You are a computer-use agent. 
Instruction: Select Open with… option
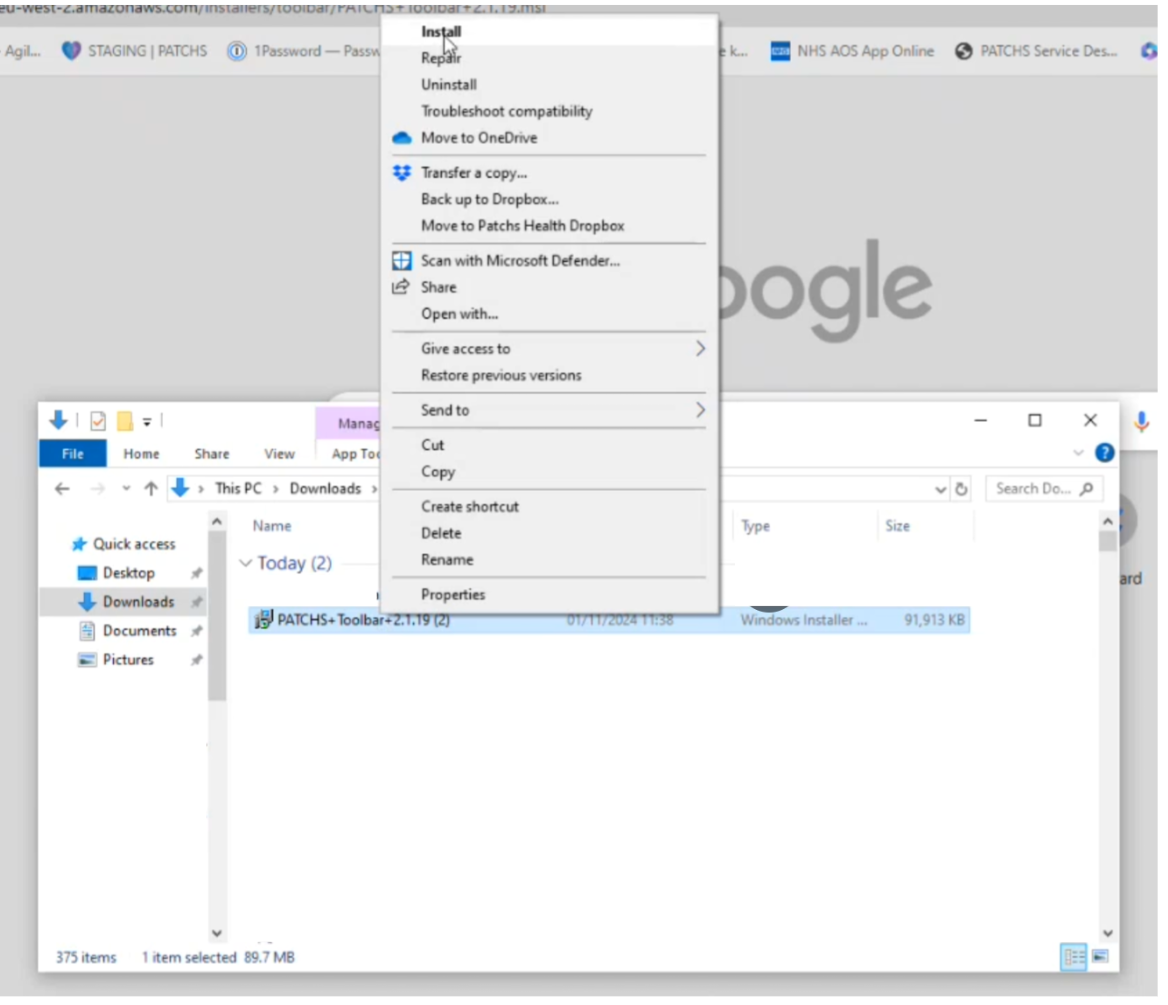[459, 314]
